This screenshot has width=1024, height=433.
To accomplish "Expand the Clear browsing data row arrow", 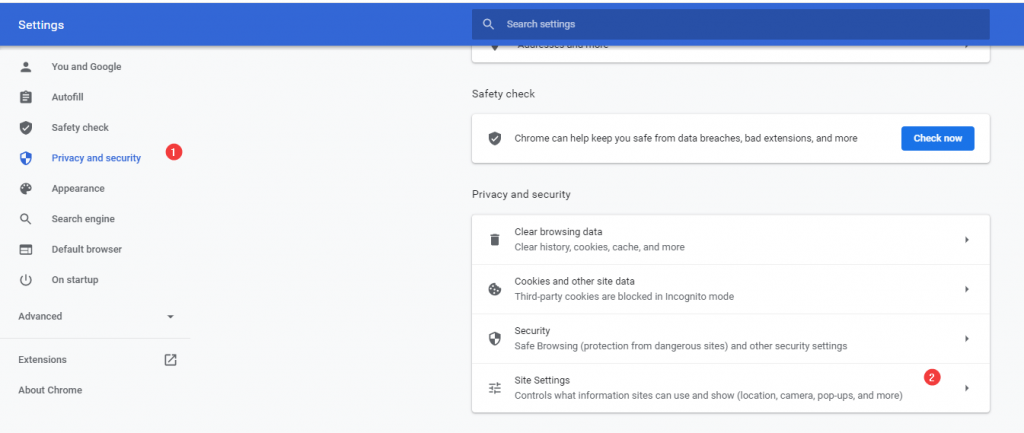I will click(x=967, y=240).
